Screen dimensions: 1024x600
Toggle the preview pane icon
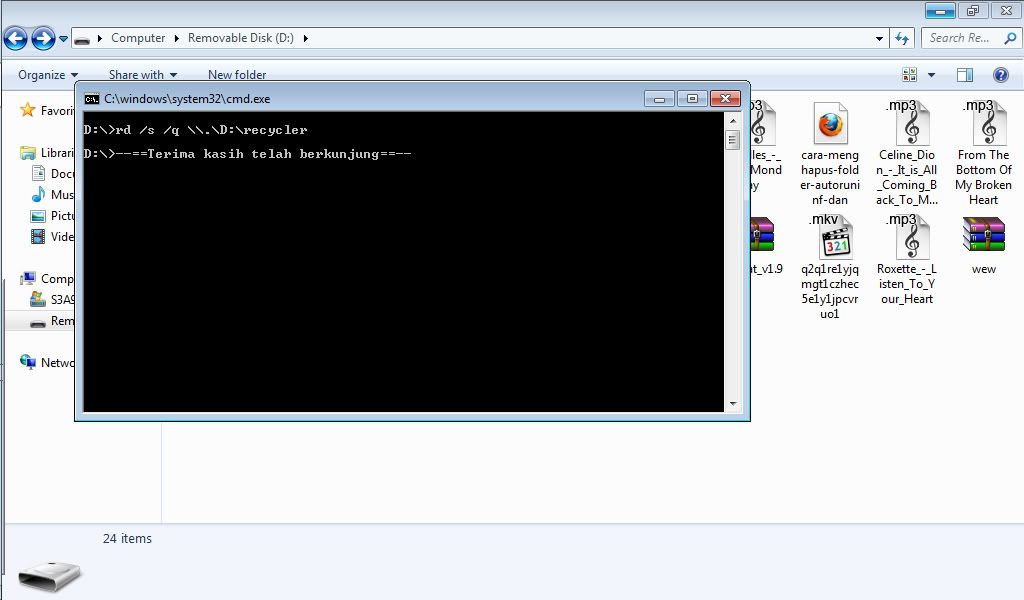point(964,75)
